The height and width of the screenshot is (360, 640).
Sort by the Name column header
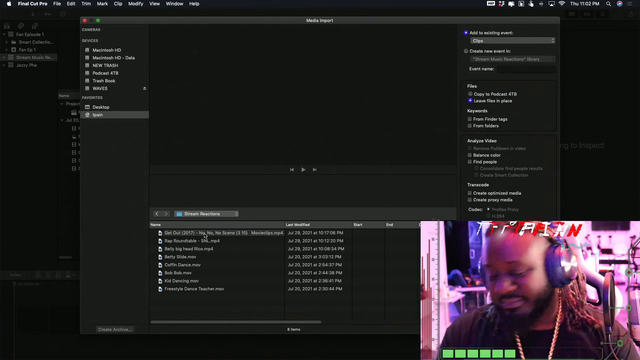point(217,224)
